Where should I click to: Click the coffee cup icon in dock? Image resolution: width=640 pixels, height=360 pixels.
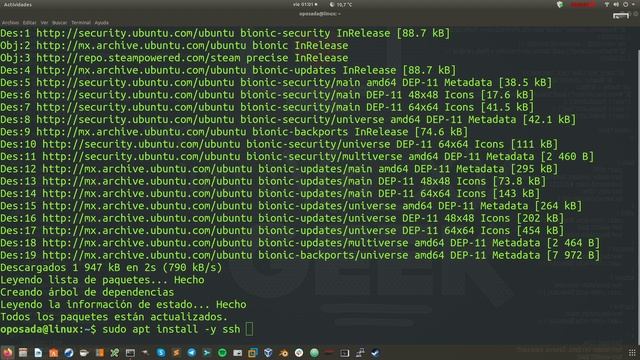[84, 353]
